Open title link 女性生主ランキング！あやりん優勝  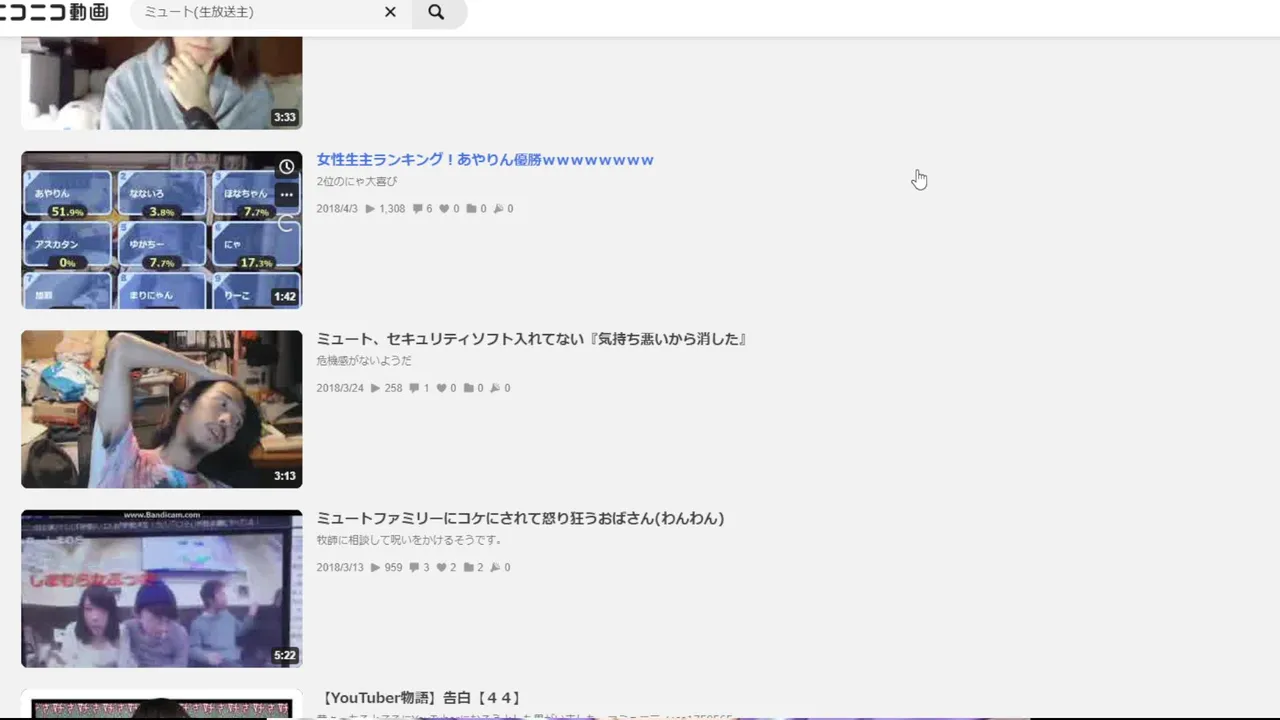pos(485,160)
